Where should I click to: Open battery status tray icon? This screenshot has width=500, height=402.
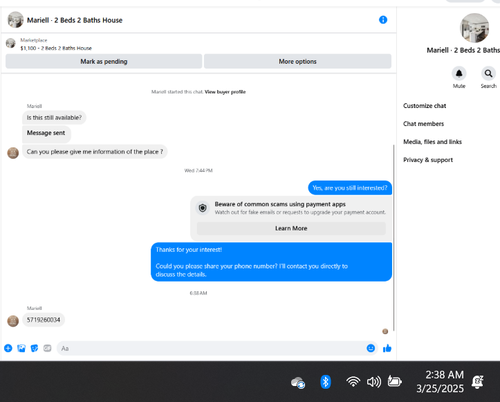point(394,381)
